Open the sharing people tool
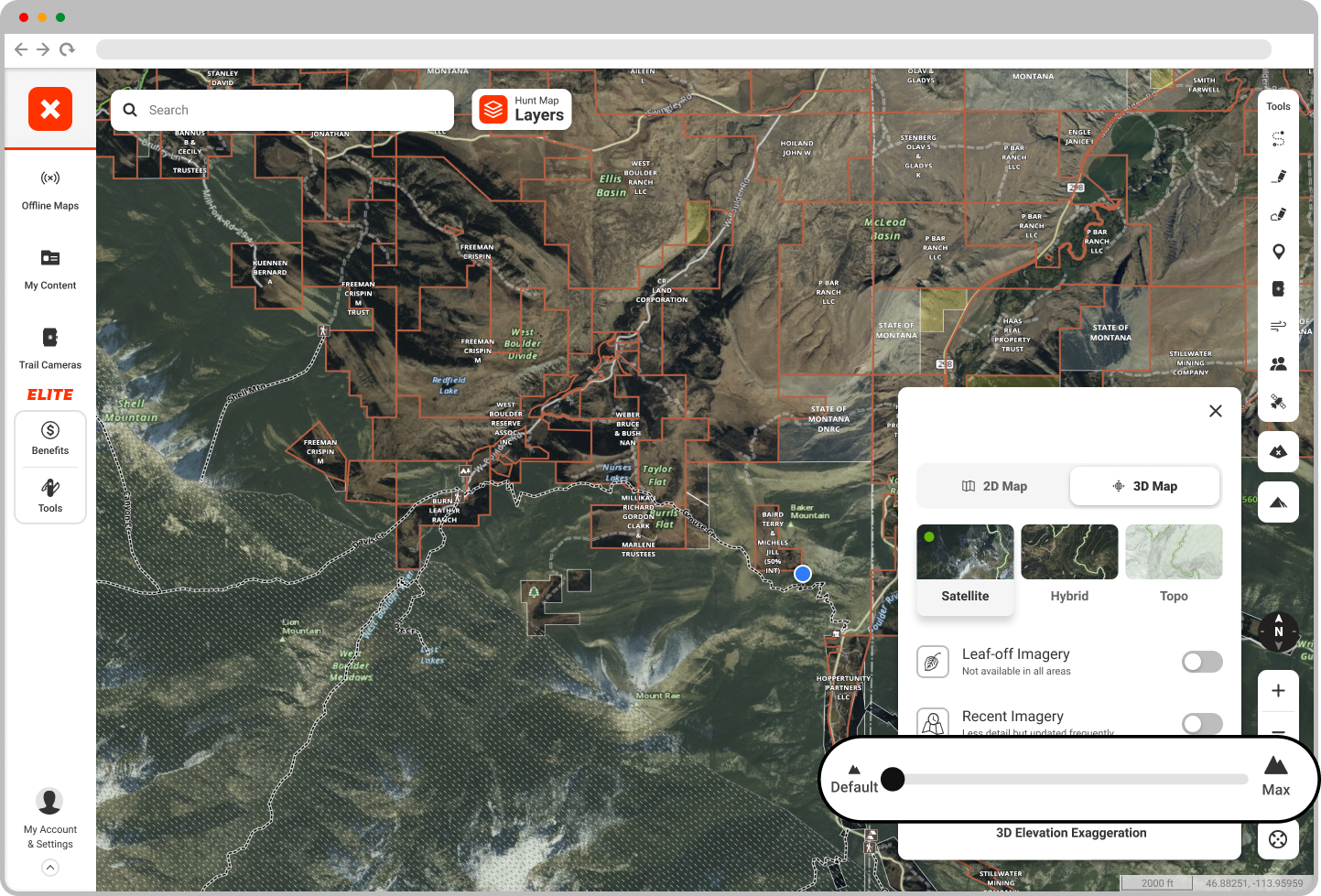 click(1279, 363)
